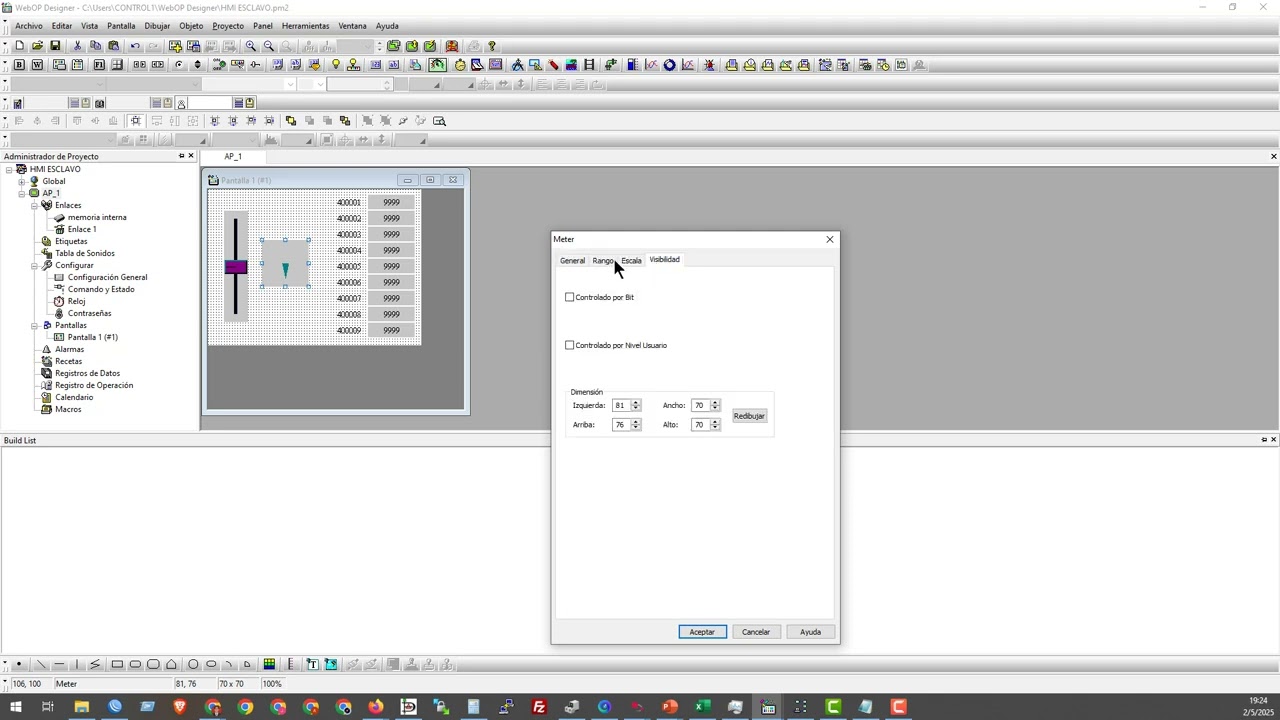Screen dimensions: 1280x720
Task: Draw a rectangle with the rectangle tool
Action: point(117,665)
